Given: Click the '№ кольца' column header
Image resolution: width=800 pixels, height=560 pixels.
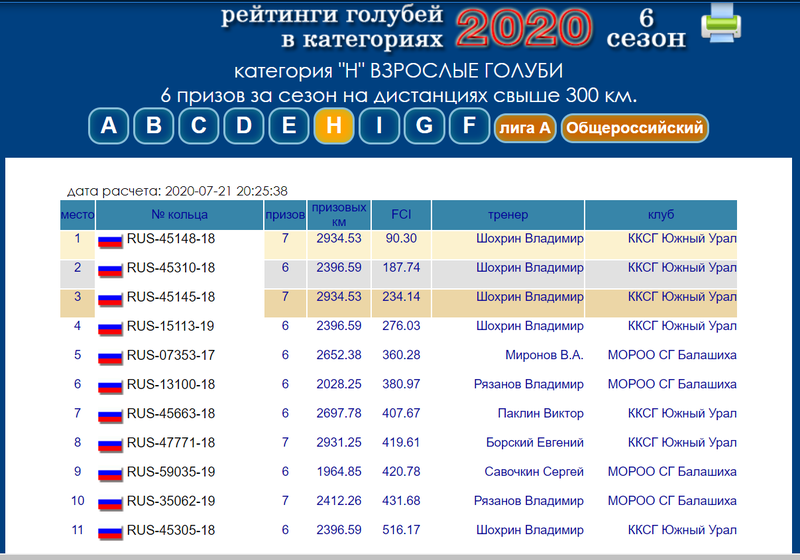Looking at the screenshot, I should [x=179, y=215].
